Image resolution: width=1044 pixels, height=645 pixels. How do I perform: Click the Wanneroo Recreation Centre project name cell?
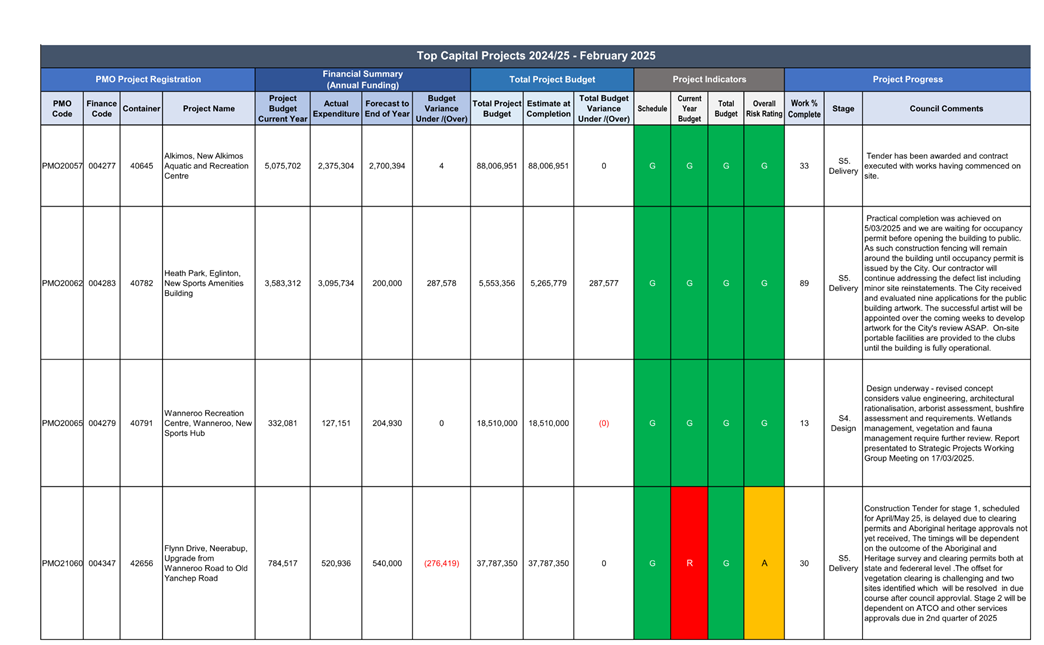coord(208,423)
